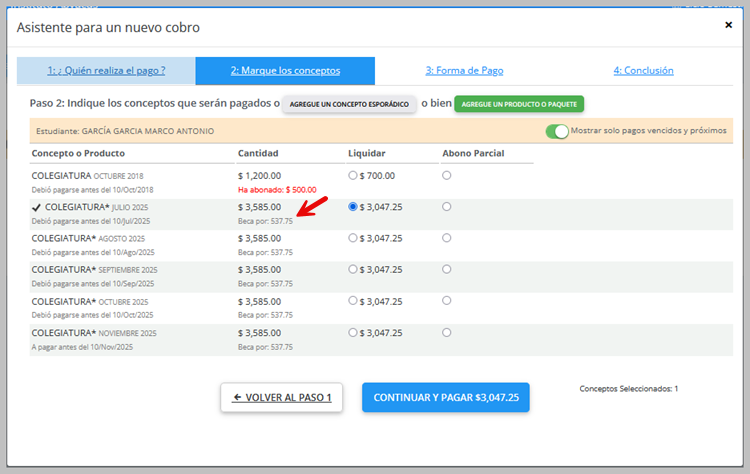Select Abono Parcial for Colegiatura Octubre 2018

[x=446, y=176]
